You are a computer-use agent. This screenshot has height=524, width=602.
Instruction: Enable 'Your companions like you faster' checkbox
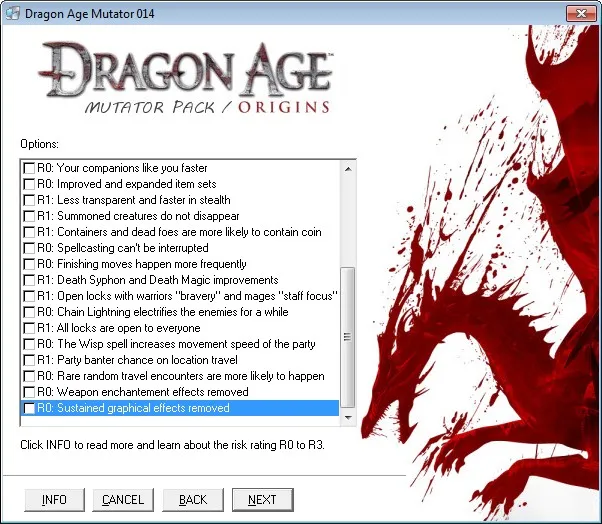click(x=29, y=168)
